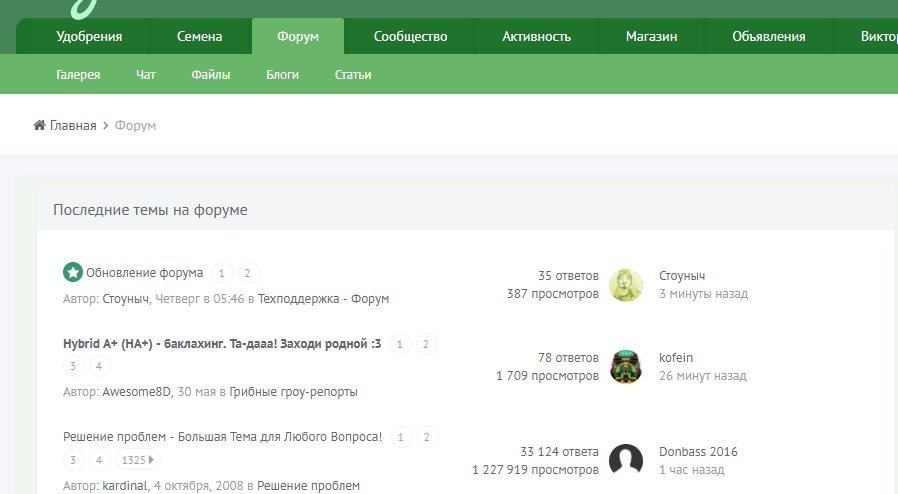Click Donbass 2016's default avatar icon

tap(625, 460)
